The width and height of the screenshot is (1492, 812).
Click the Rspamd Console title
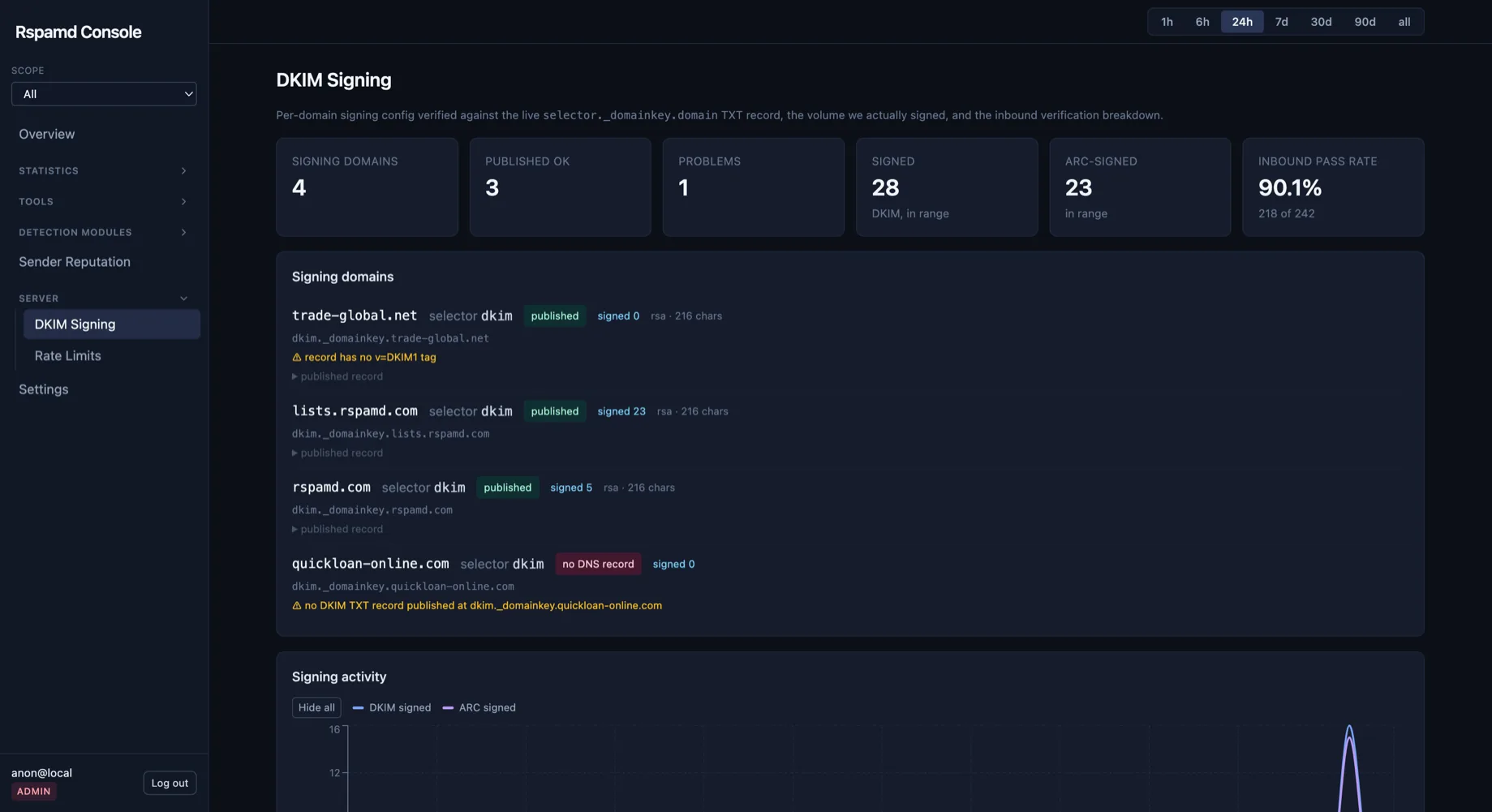point(79,32)
